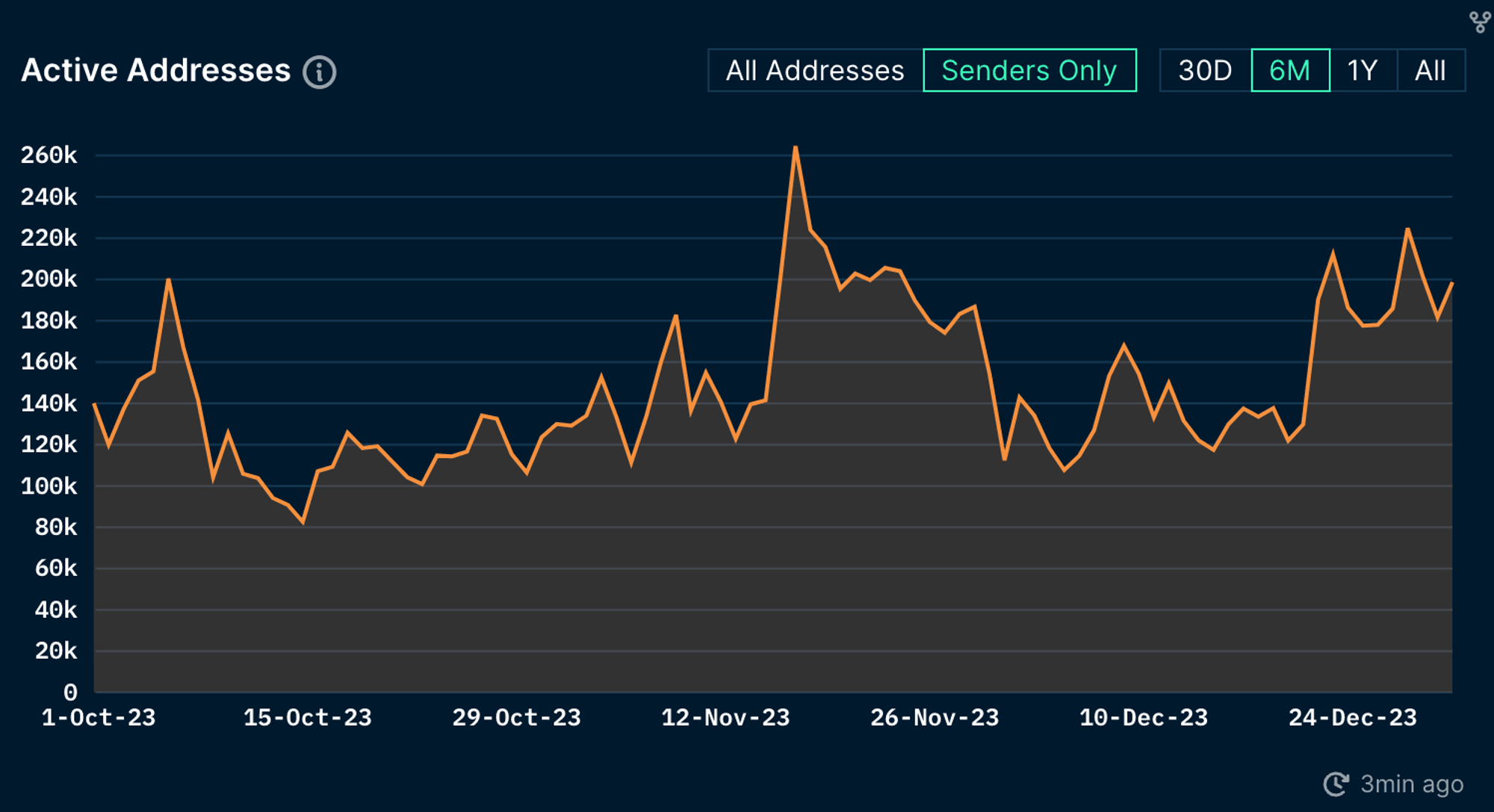The image size is (1494, 812).
Task: Click the 26-Nov-23 date label
Action: (x=935, y=718)
